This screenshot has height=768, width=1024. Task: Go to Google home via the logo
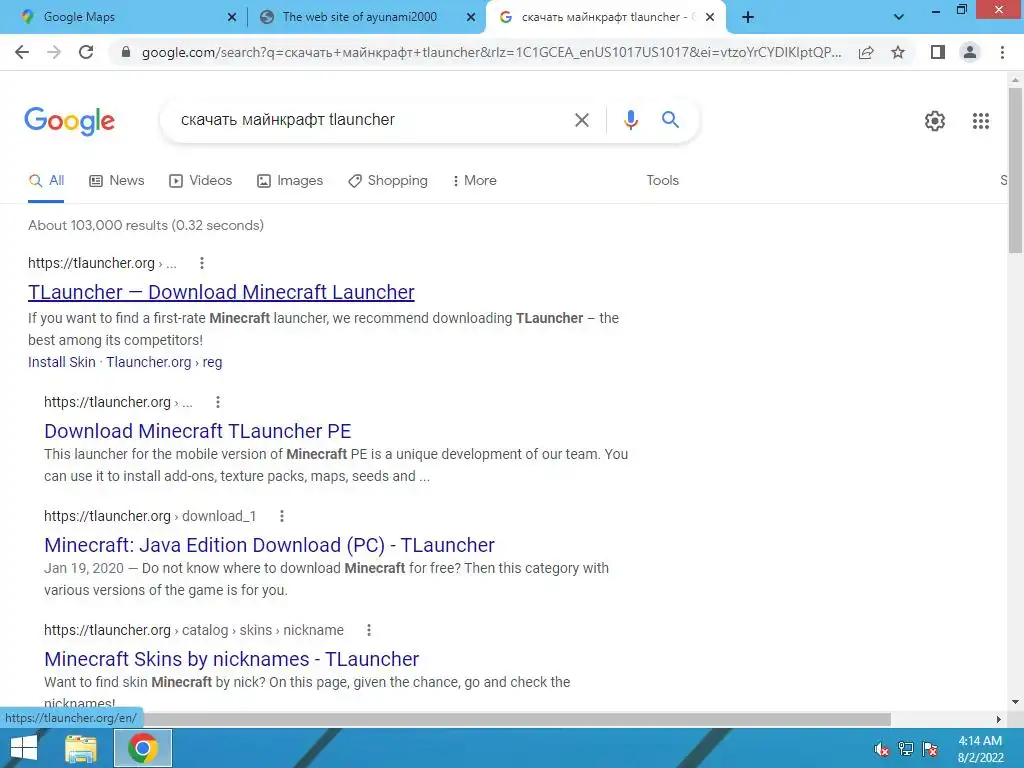tap(69, 121)
